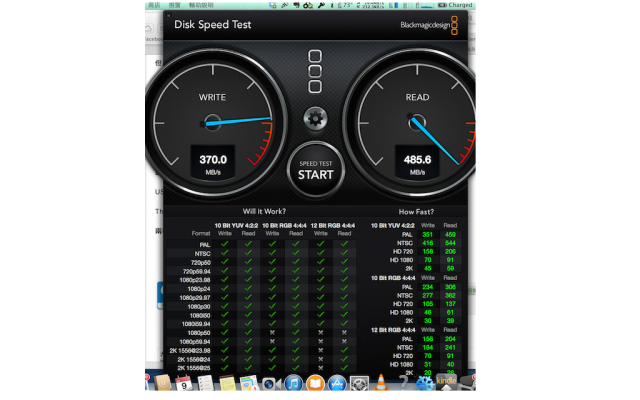Click the Bluetooth menu bar icon
Screen dimensions: 640x400
pyautogui.click(x=331, y=5)
